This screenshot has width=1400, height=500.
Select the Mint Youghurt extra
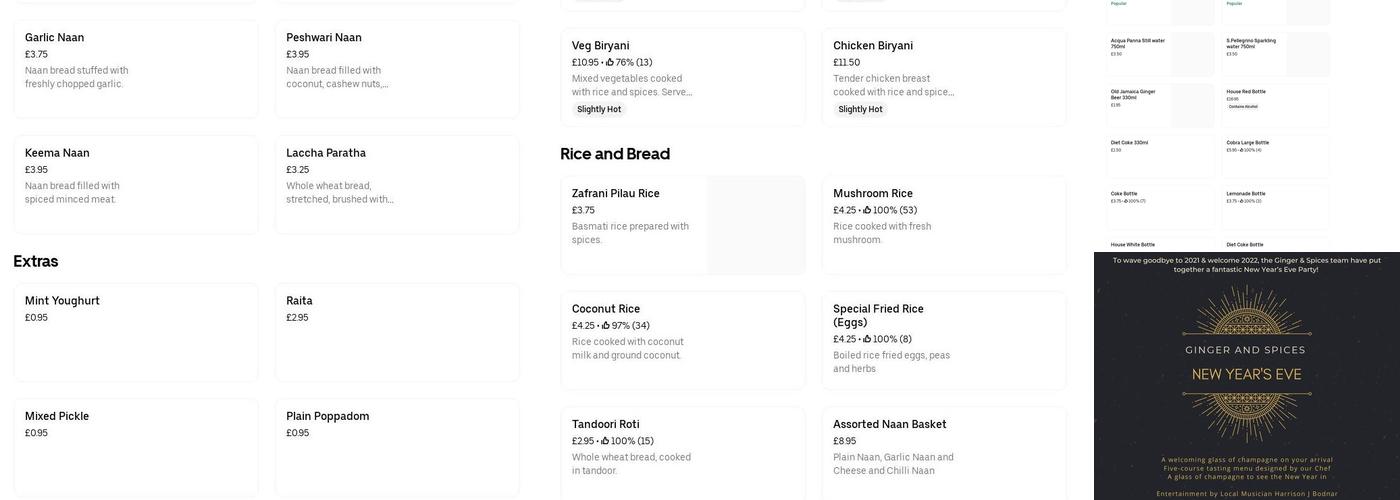135,332
